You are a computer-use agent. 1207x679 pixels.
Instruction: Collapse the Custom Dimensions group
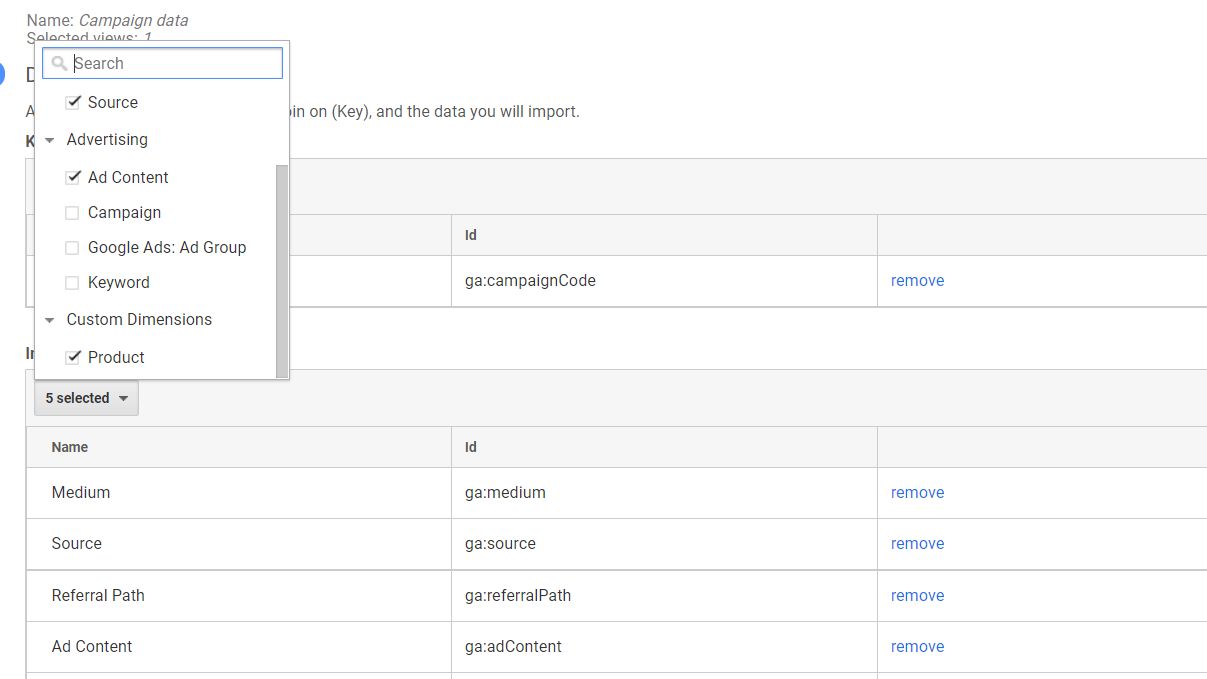click(49, 319)
